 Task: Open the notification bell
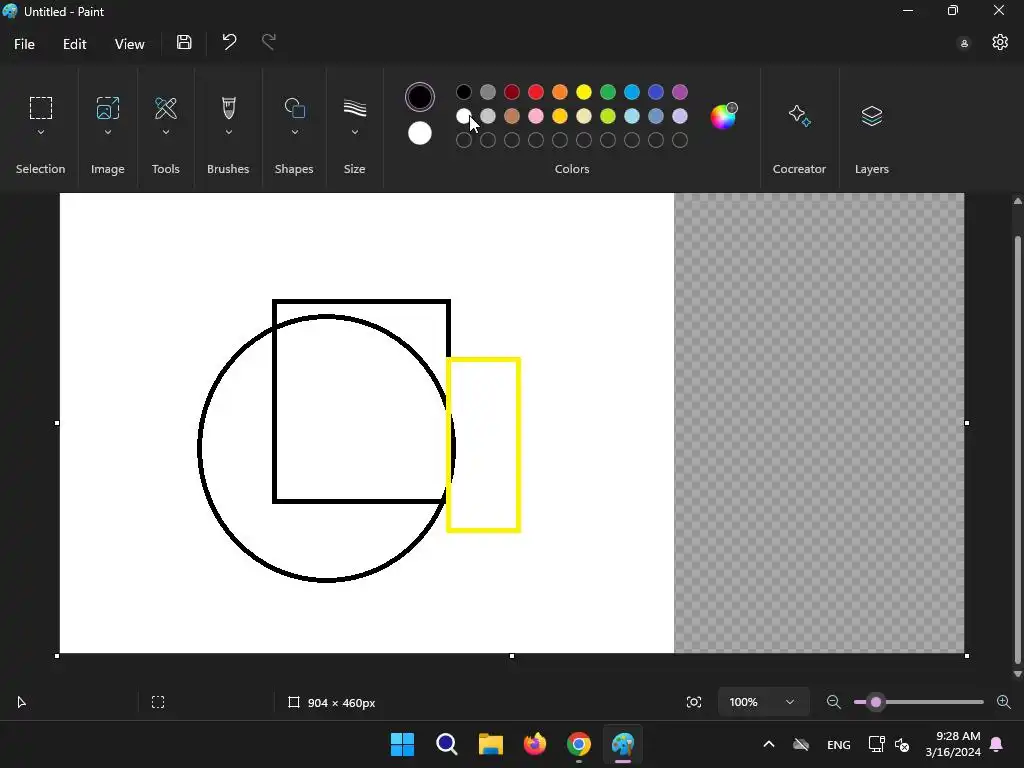point(997,744)
